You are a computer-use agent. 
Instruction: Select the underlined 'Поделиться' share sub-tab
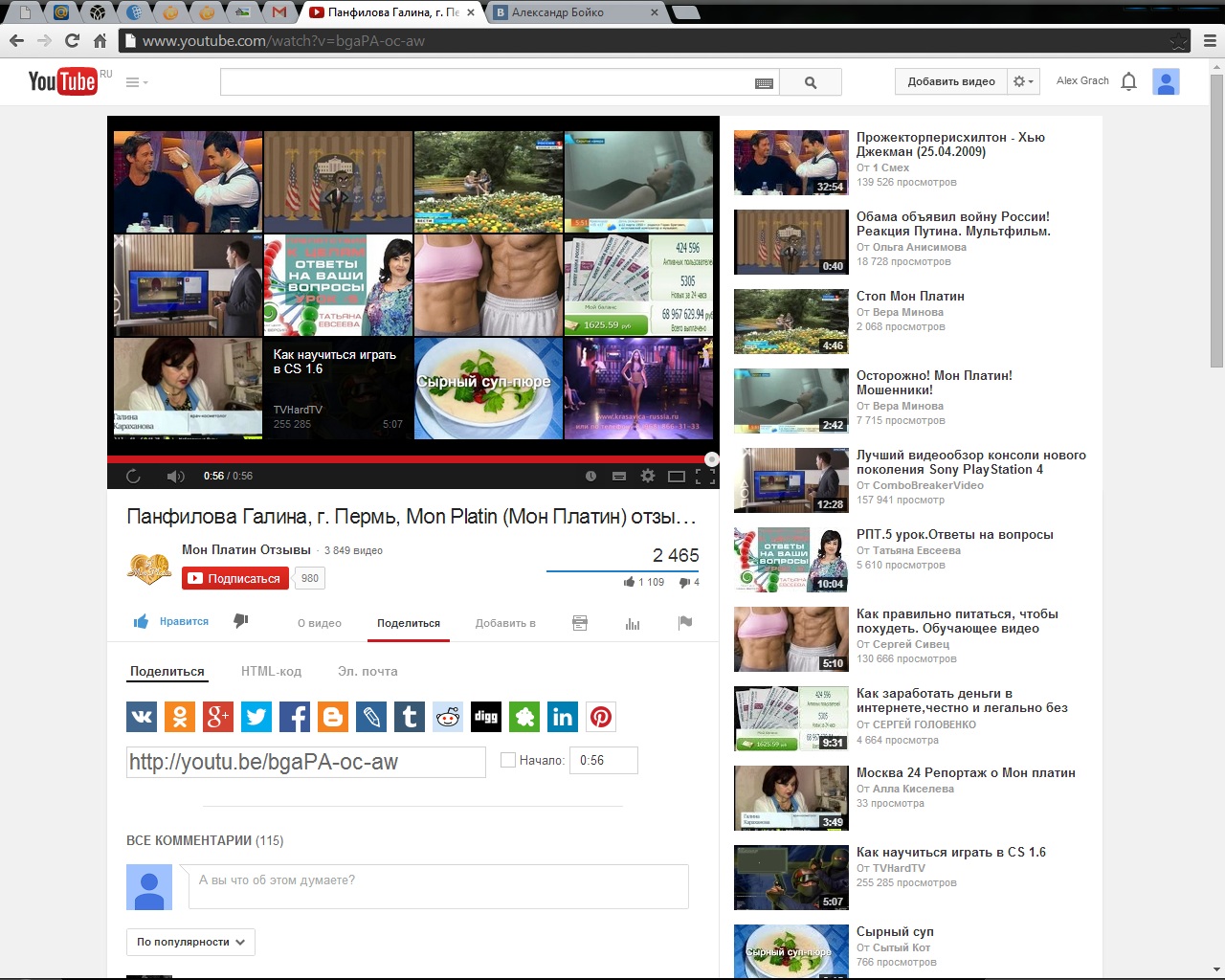tap(167, 672)
